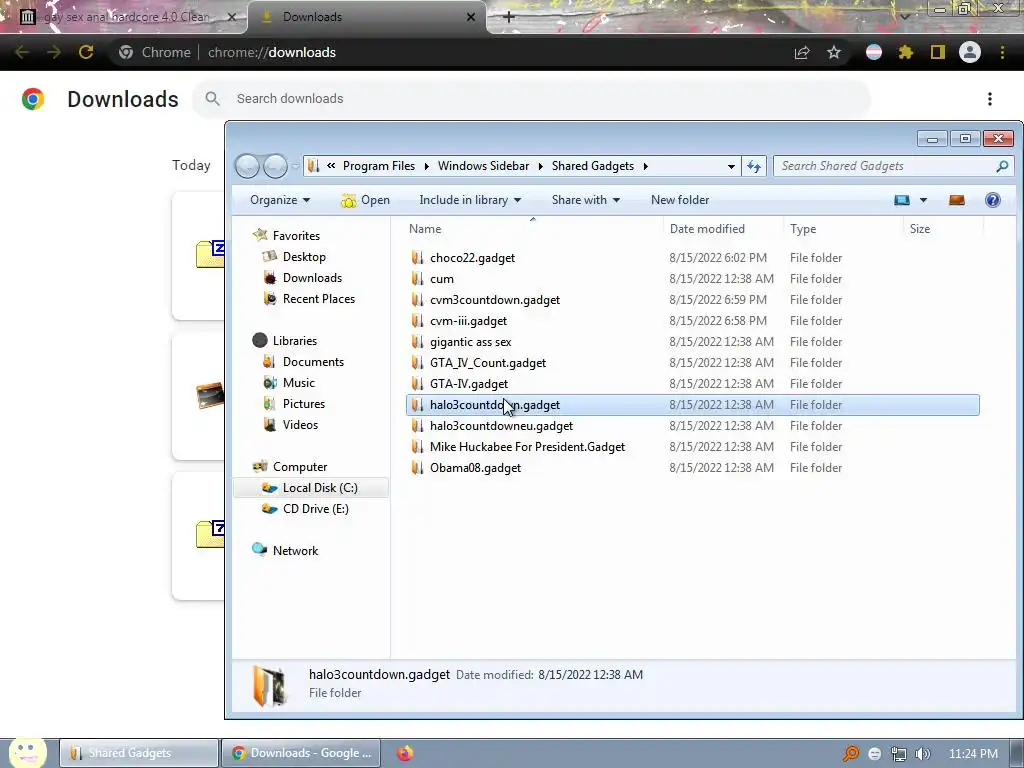Image resolution: width=1024 pixels, height=768 pixels.
Task: Select Documents under Libraries
Action: 313,362
